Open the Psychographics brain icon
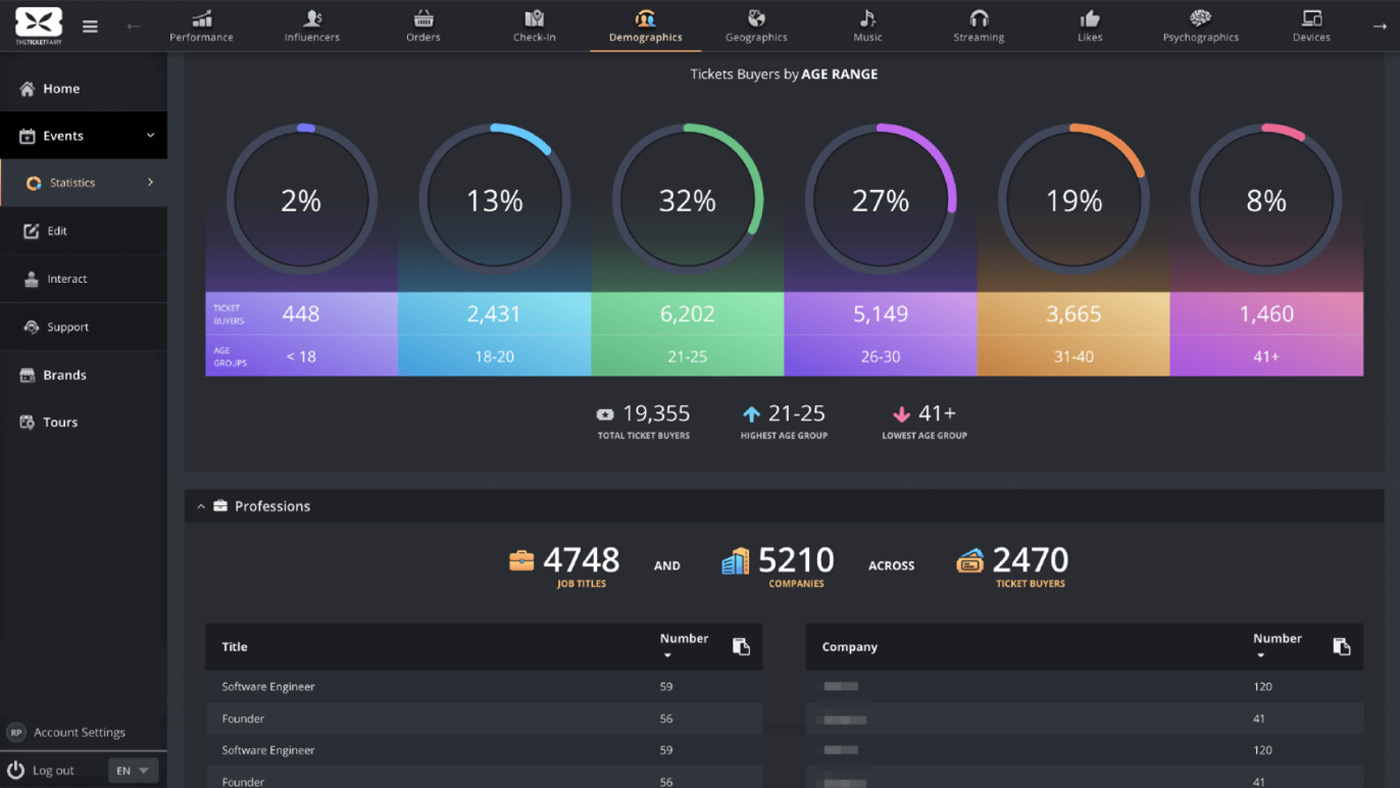 coord(1200,25)
